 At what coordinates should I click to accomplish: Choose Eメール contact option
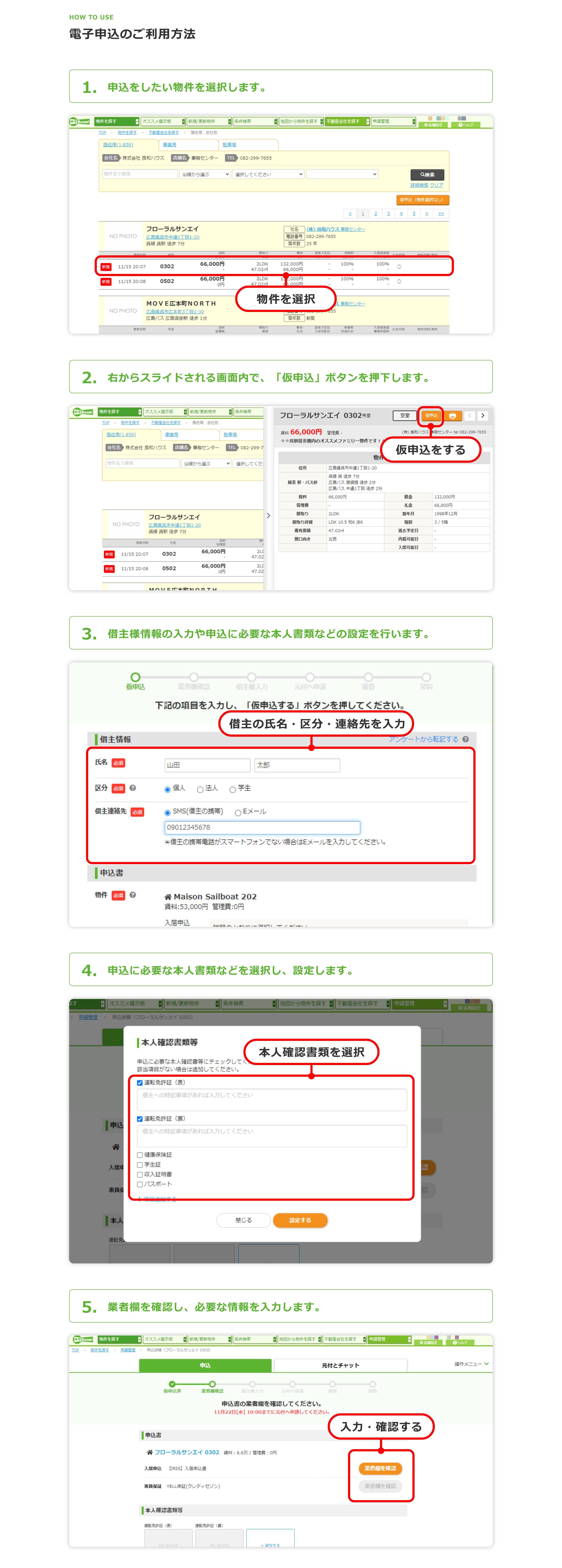click(x=238, y=813)
